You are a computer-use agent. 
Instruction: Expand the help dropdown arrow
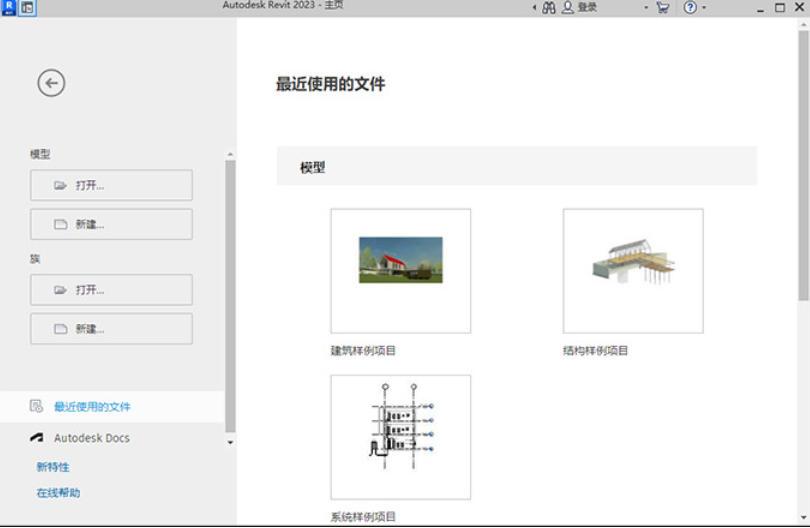click(x=704, y=8)
